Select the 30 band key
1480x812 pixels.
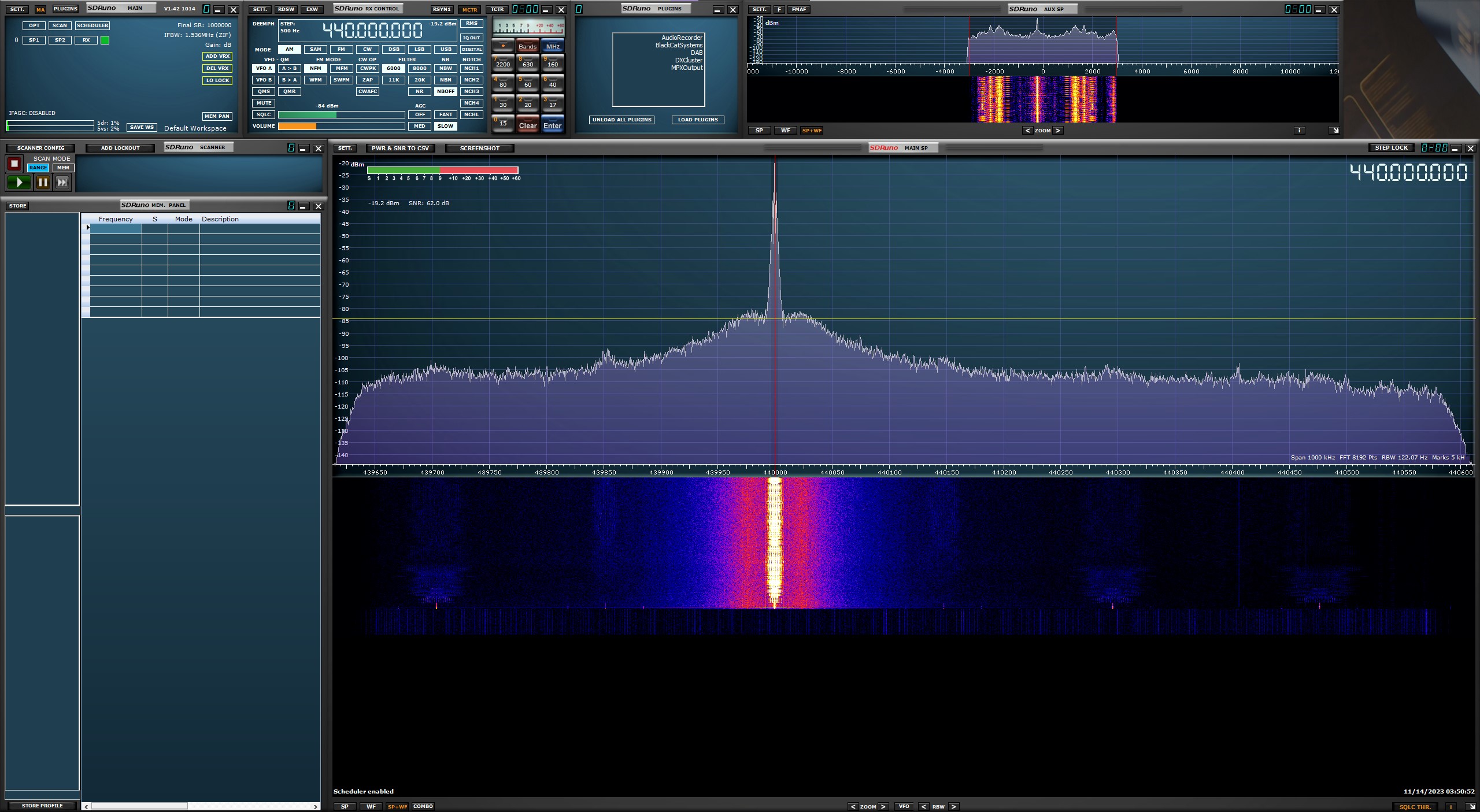(503, 103)
